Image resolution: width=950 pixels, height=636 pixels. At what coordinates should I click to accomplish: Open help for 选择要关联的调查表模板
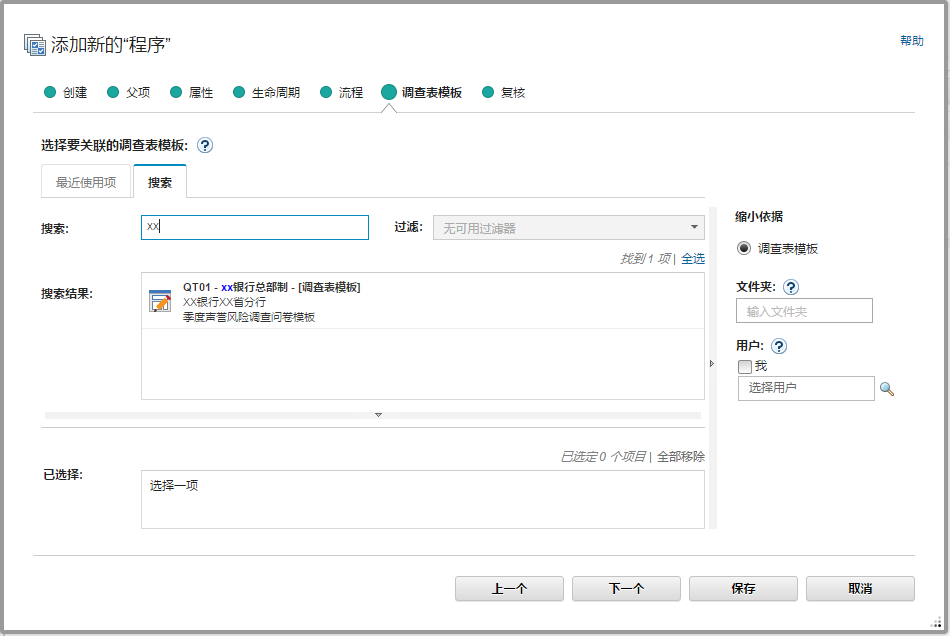point(206,144)
